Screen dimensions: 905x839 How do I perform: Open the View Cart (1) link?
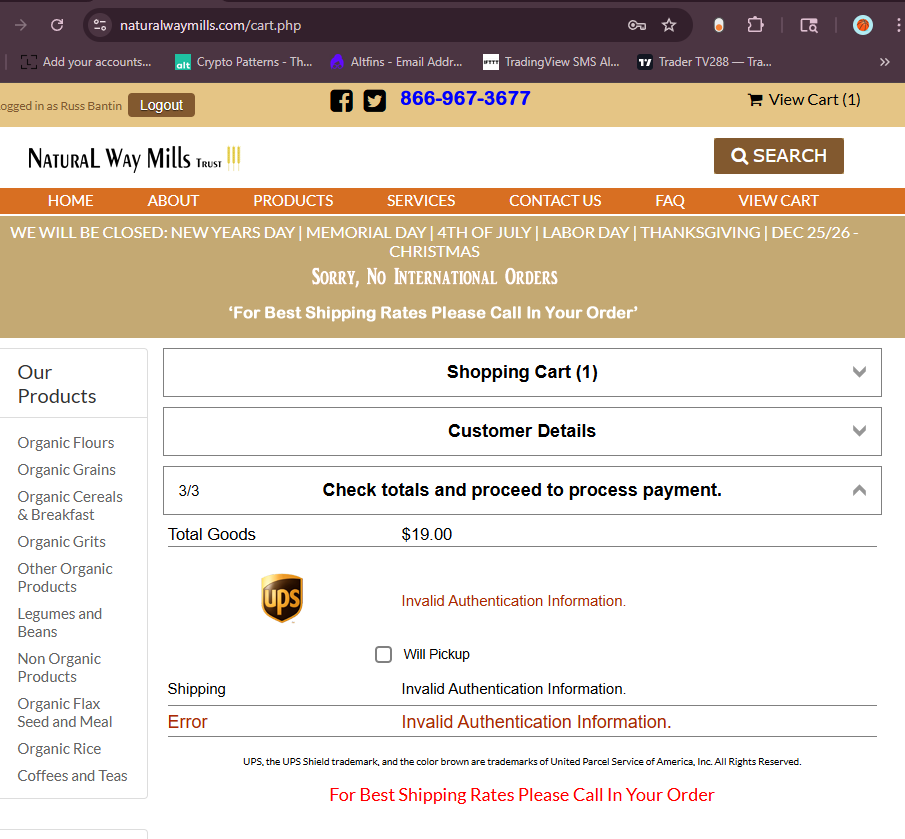pos(804,99)
